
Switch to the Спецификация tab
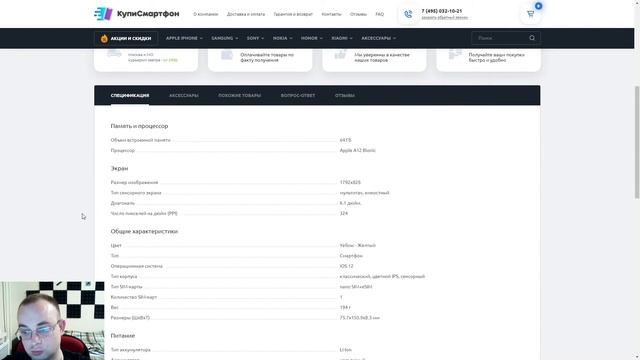[x=130, y=96]
